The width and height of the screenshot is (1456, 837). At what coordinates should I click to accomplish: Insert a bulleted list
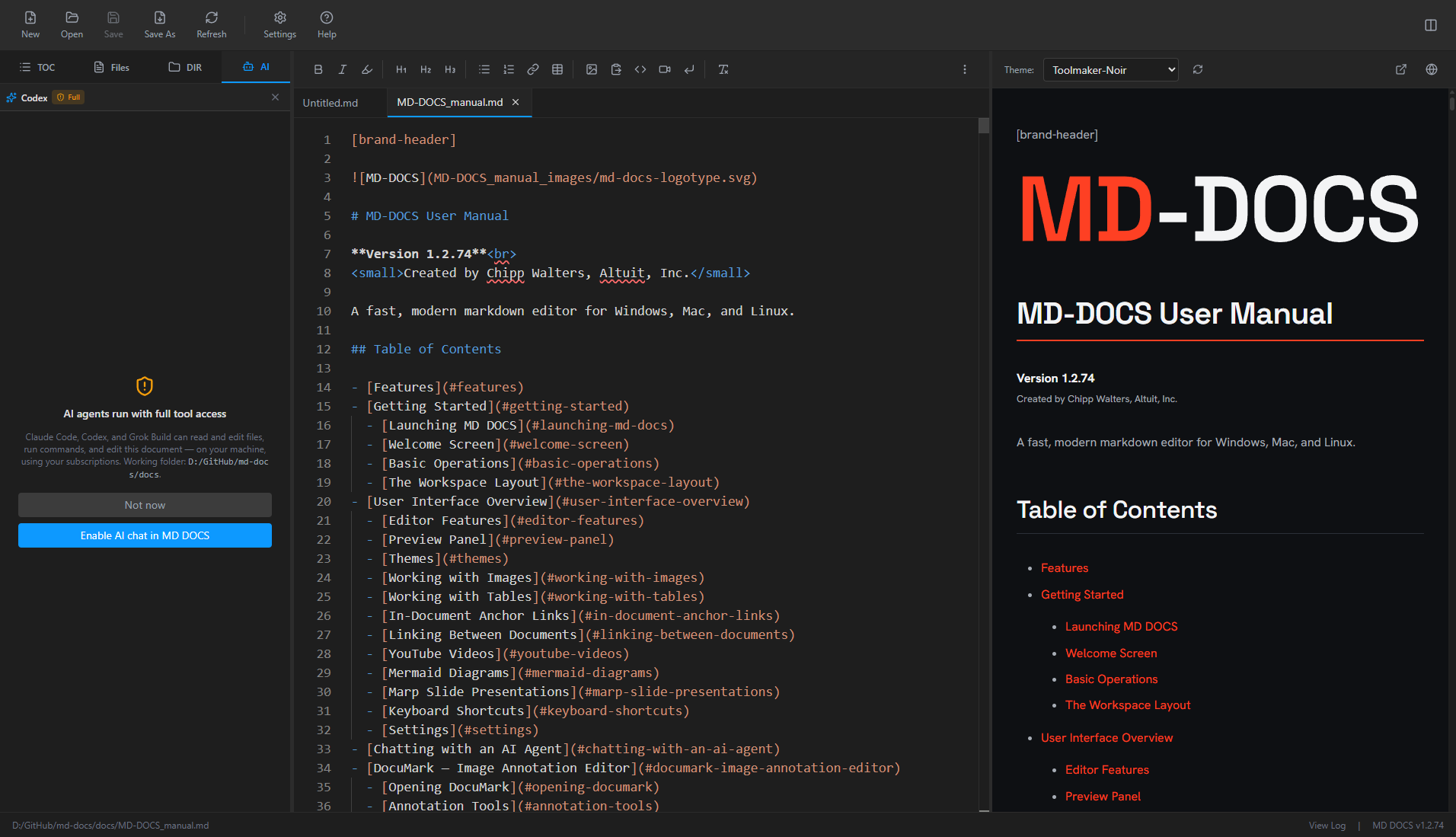(x=484, y=69)
